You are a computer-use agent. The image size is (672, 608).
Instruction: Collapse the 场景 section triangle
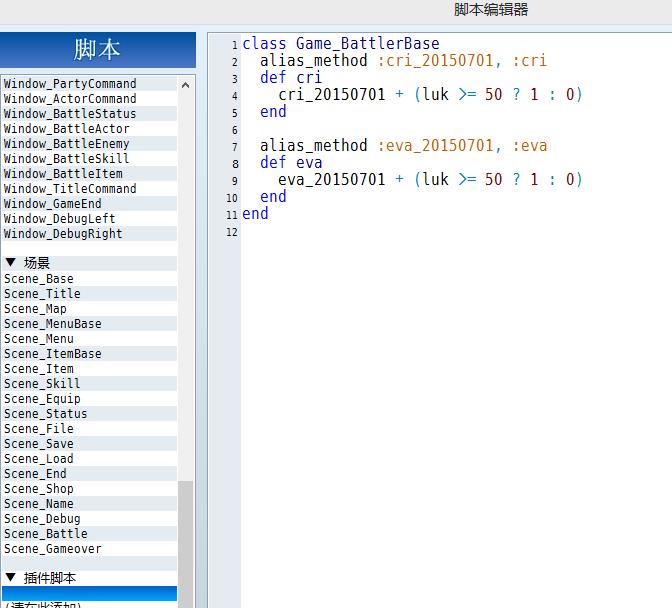11,262
